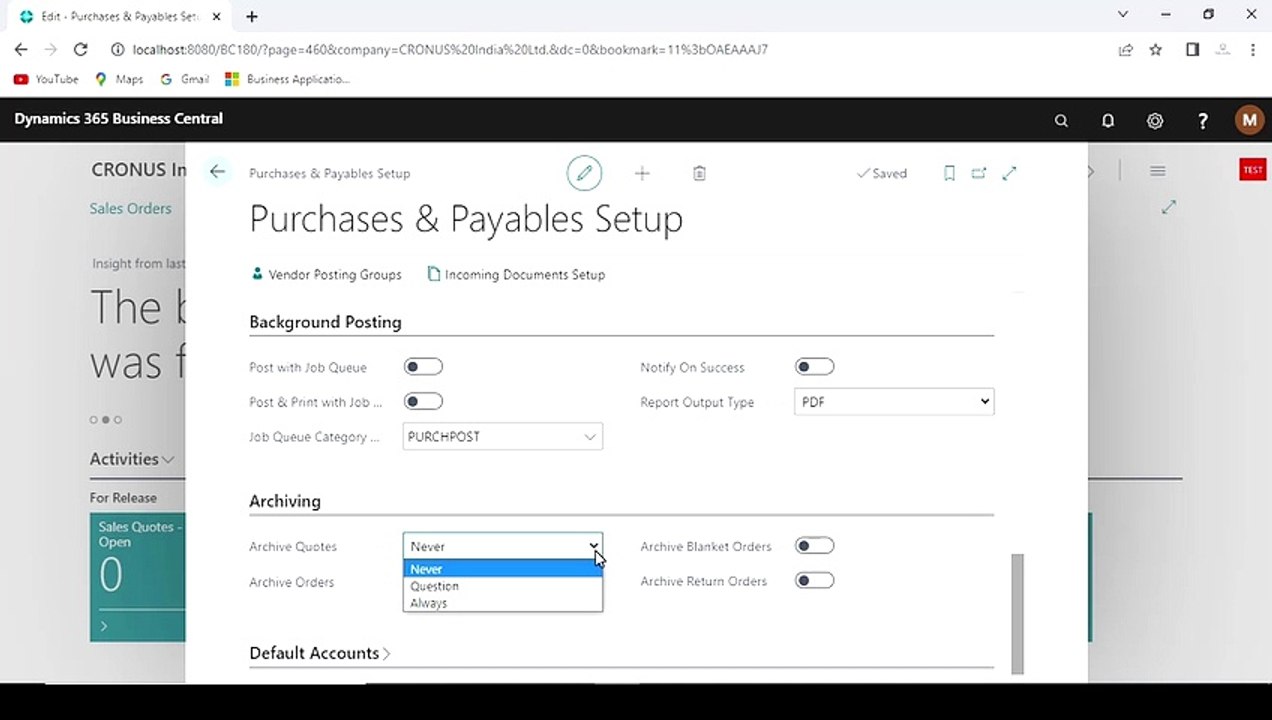Open Sales Orders link on home page
Image resolution: width=1272 pixels, height=720 pixels.
130,208
